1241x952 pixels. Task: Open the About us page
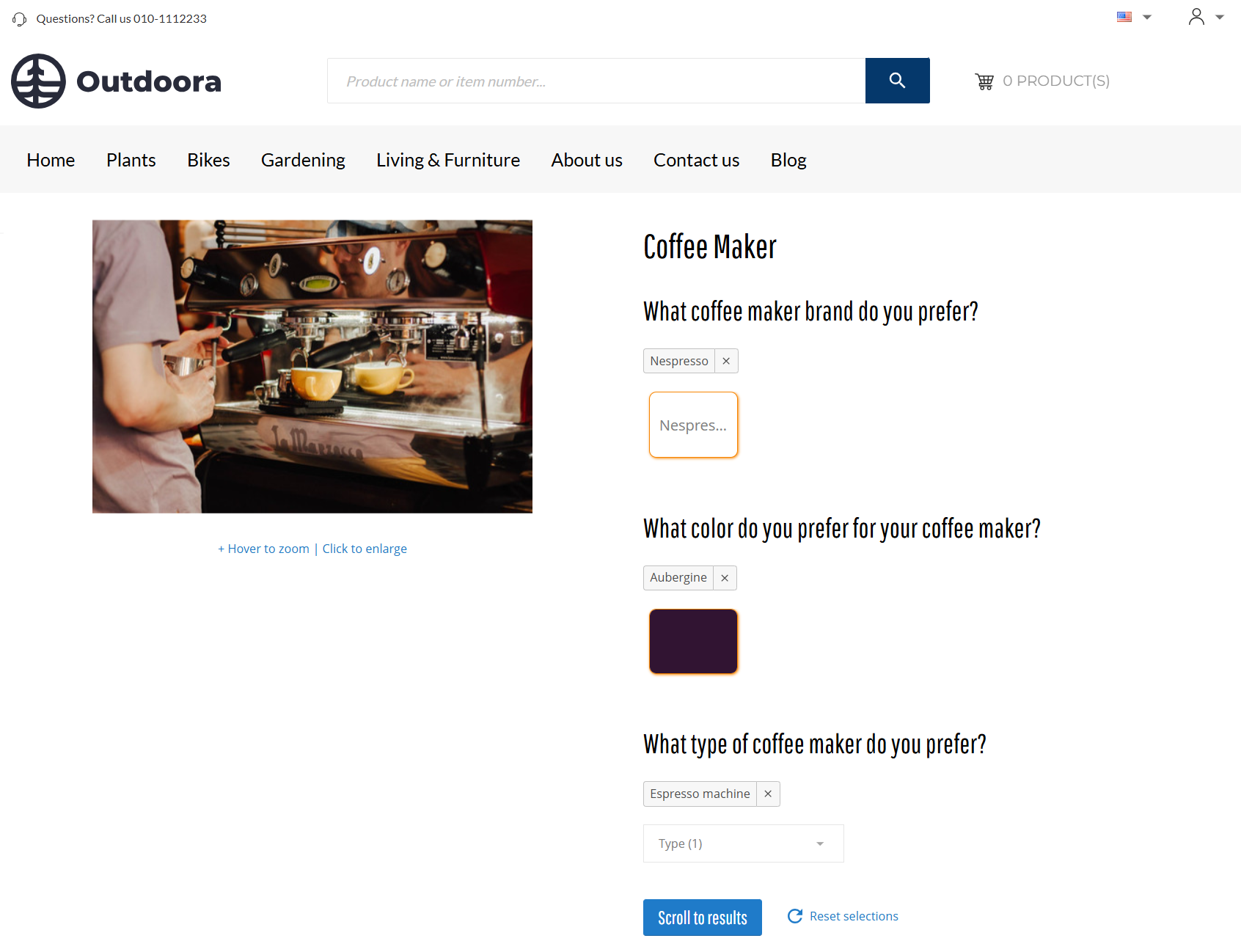(587, 160)
